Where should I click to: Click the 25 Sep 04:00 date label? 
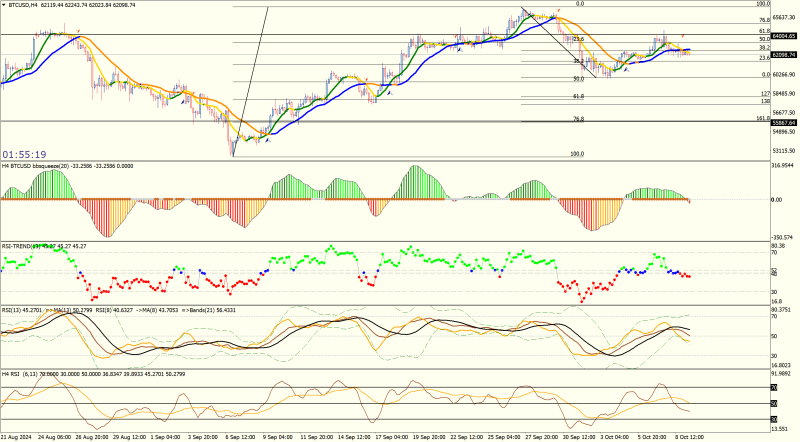[x=504, y=437]
